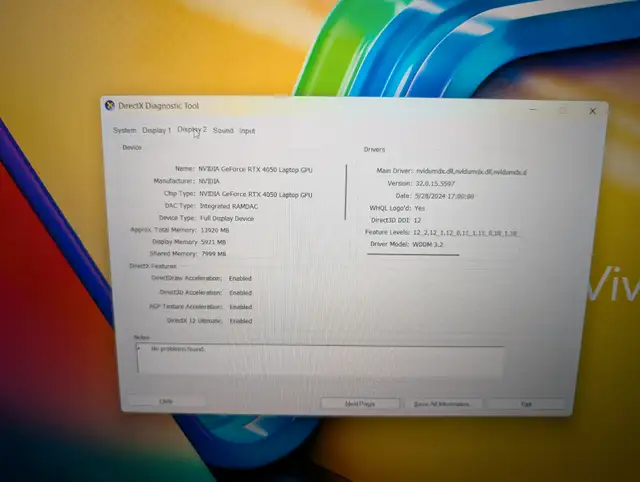Open the Sound tab
The image size is (640, 482).
tap(223, 131)
